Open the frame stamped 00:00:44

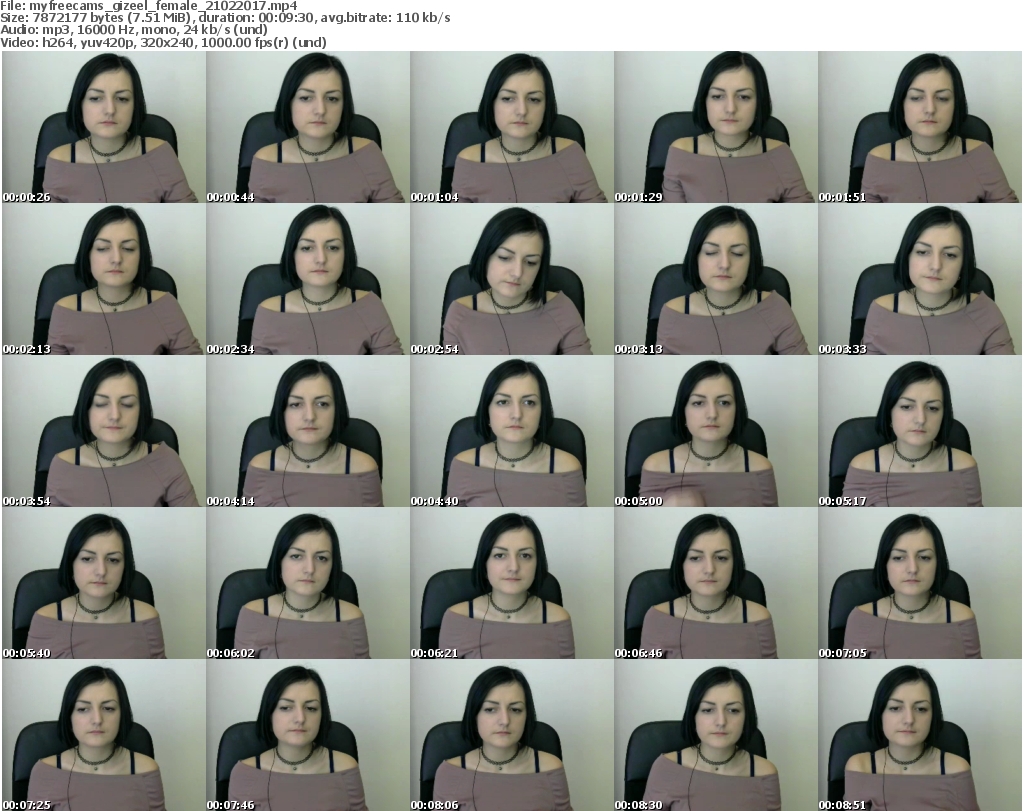coord(308,127)
